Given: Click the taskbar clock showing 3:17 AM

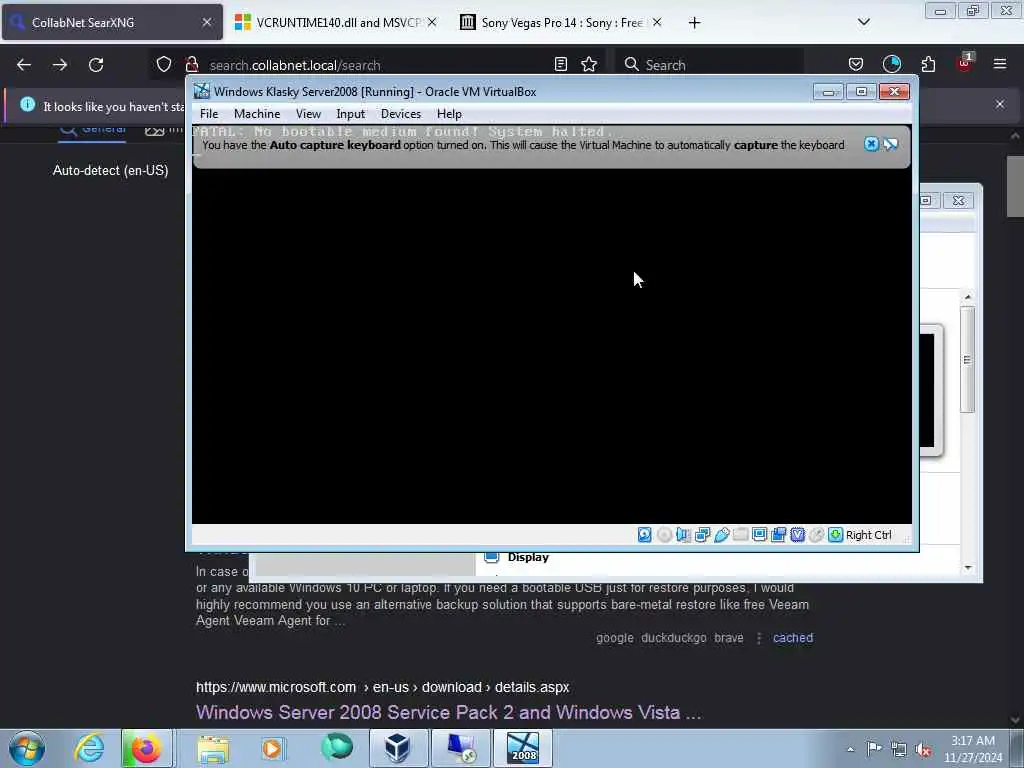Looking at the screenshot, I should pyautogui.click(x=973, y=749).
